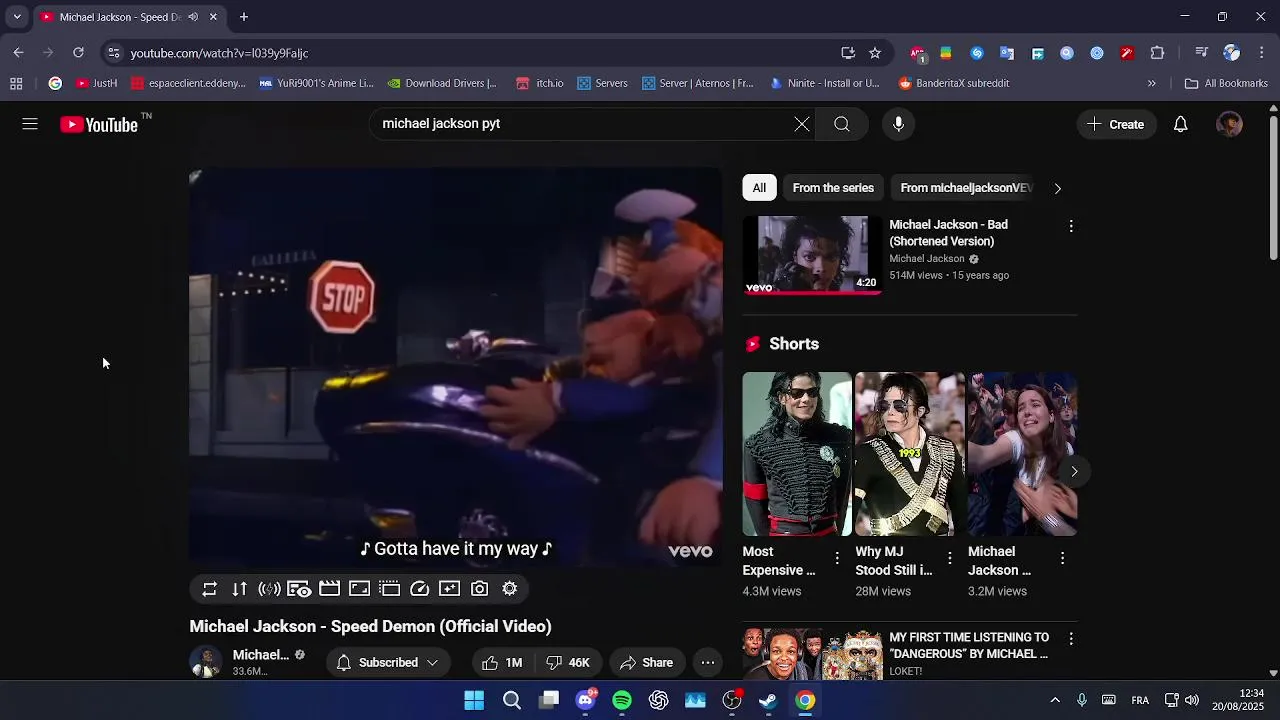Open a new browser tab
The width and height of the screenshot is (1280, 720).
244,17
